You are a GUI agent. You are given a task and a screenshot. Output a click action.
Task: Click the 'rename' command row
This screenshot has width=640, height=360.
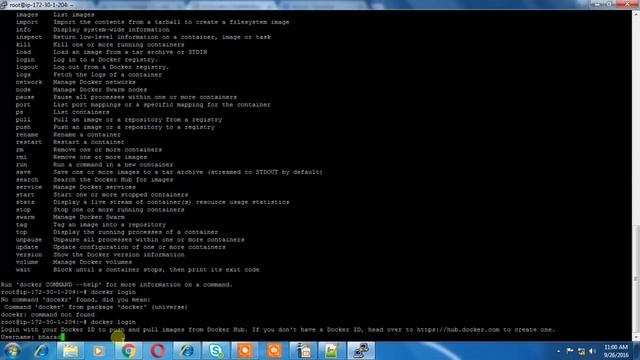click(x=68, y=135)
